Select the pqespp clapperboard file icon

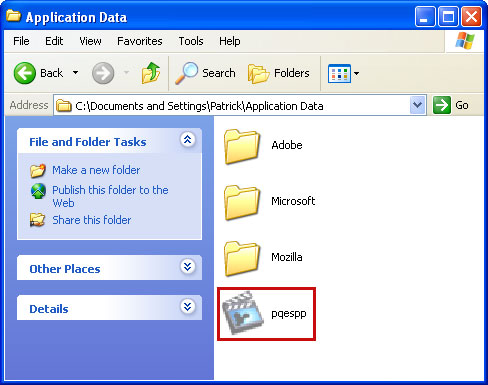pos(243,313)
